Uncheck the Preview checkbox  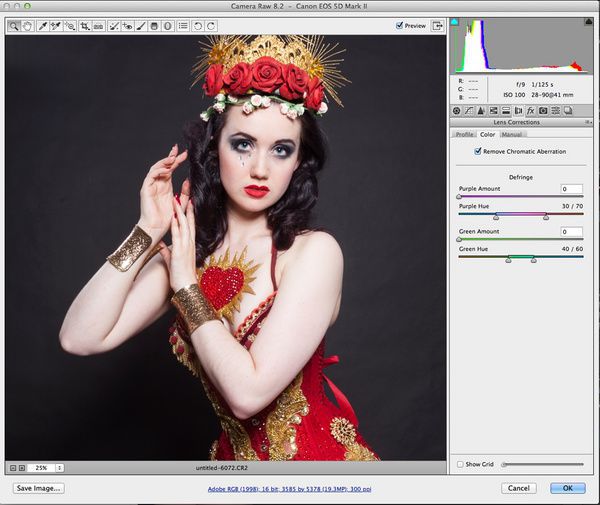(400, 26)
